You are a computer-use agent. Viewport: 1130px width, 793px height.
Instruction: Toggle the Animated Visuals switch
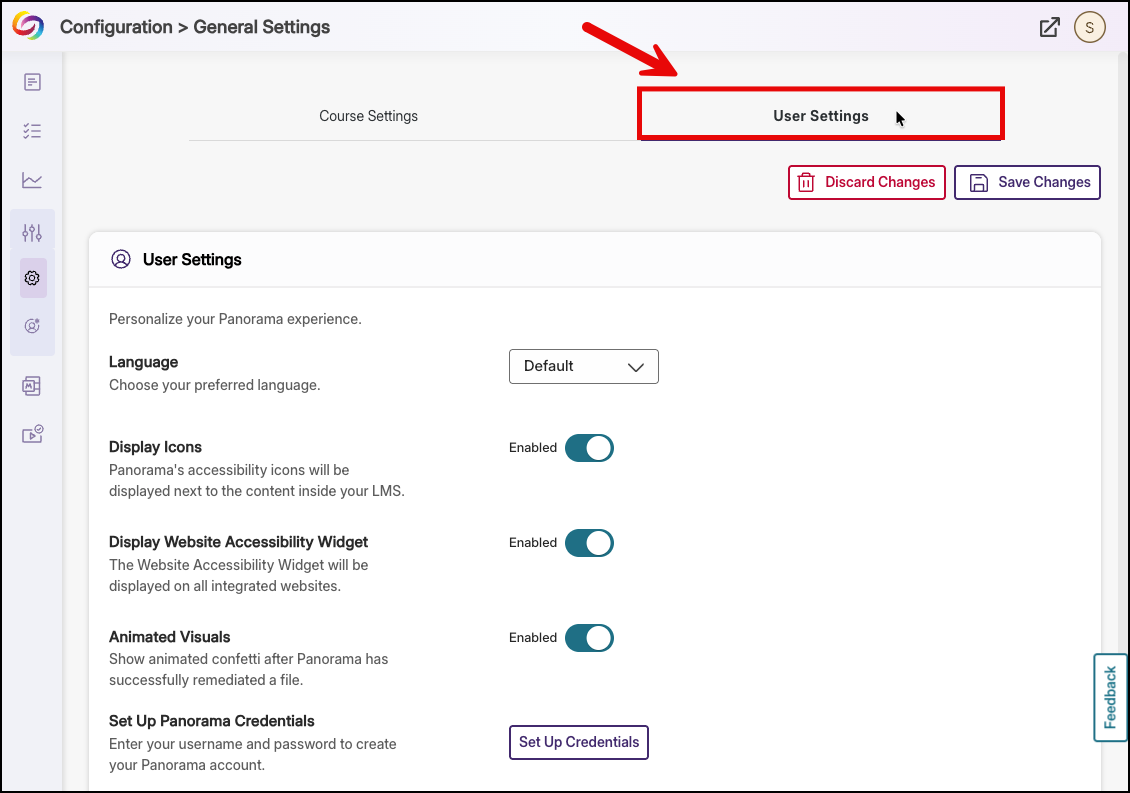tap(589, 638)
